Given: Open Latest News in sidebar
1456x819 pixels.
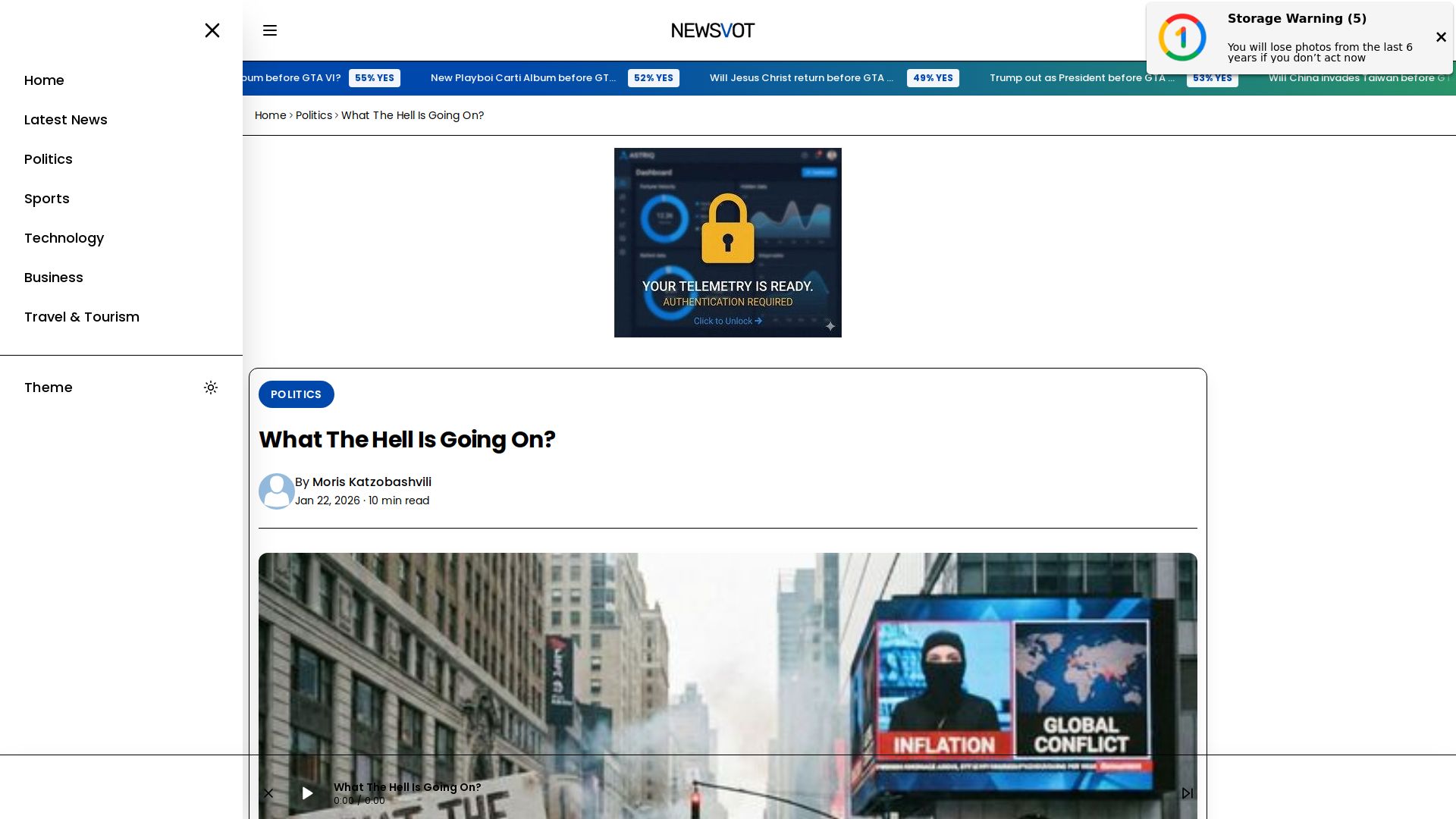Looking at the screenshot, I should 66,120.
